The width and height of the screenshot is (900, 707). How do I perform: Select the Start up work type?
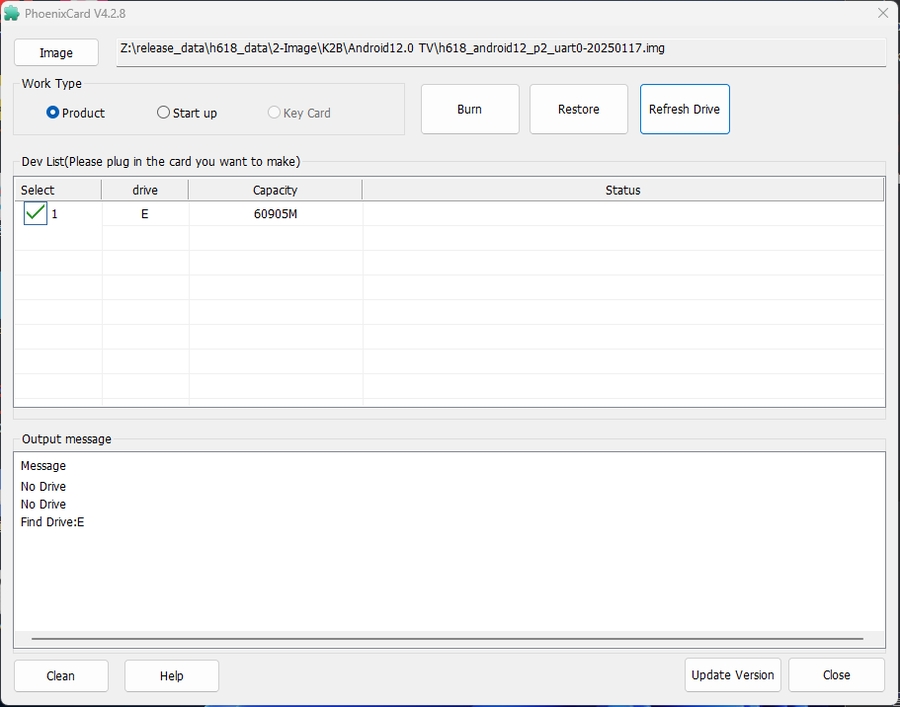(x=164, y=113)
